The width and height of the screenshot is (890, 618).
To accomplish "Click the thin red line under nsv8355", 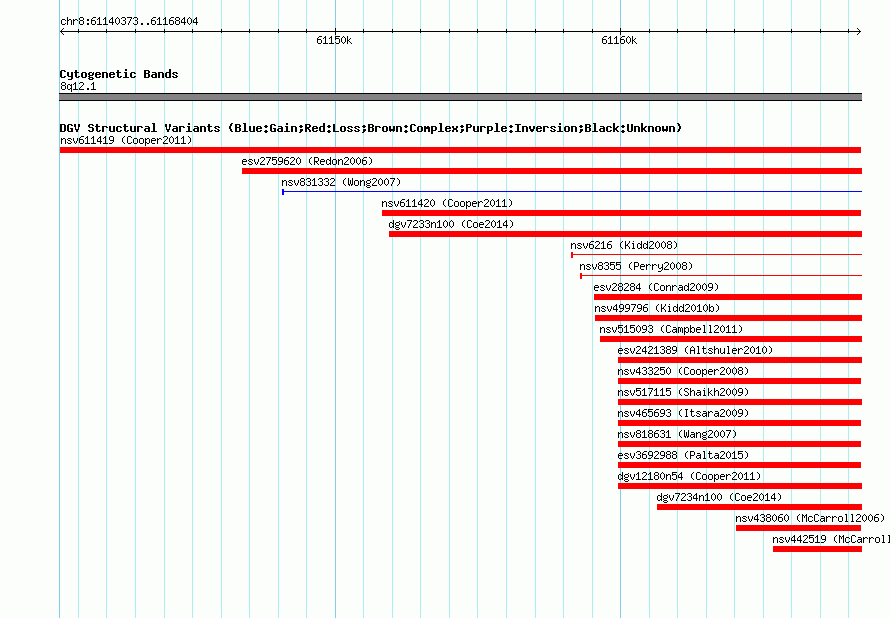I will tap(721, 276).
